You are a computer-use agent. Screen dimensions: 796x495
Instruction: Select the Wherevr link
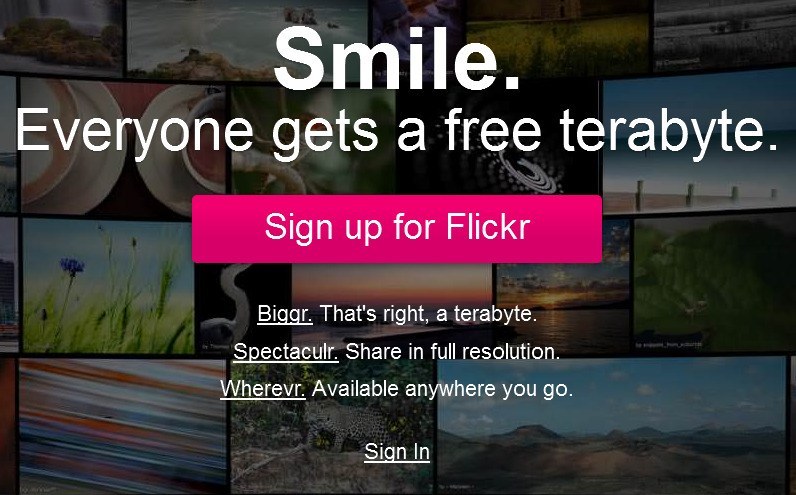coord(263,389)
